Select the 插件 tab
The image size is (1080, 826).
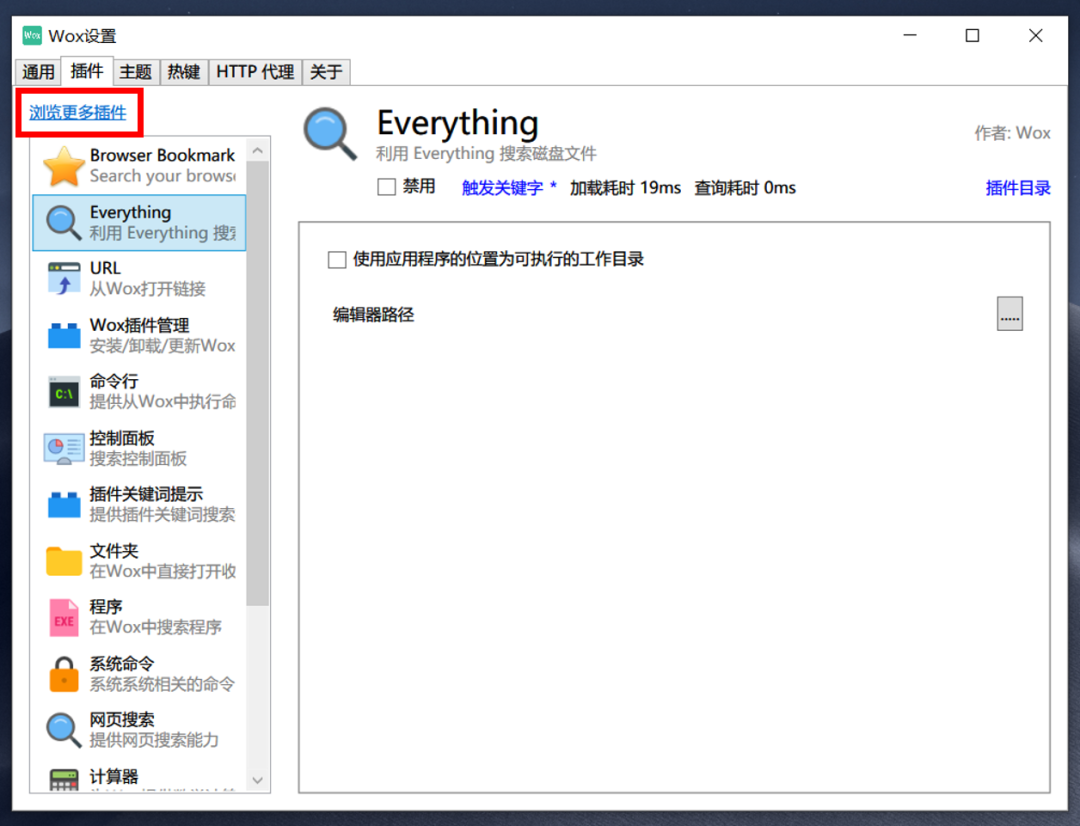(87, 71)
